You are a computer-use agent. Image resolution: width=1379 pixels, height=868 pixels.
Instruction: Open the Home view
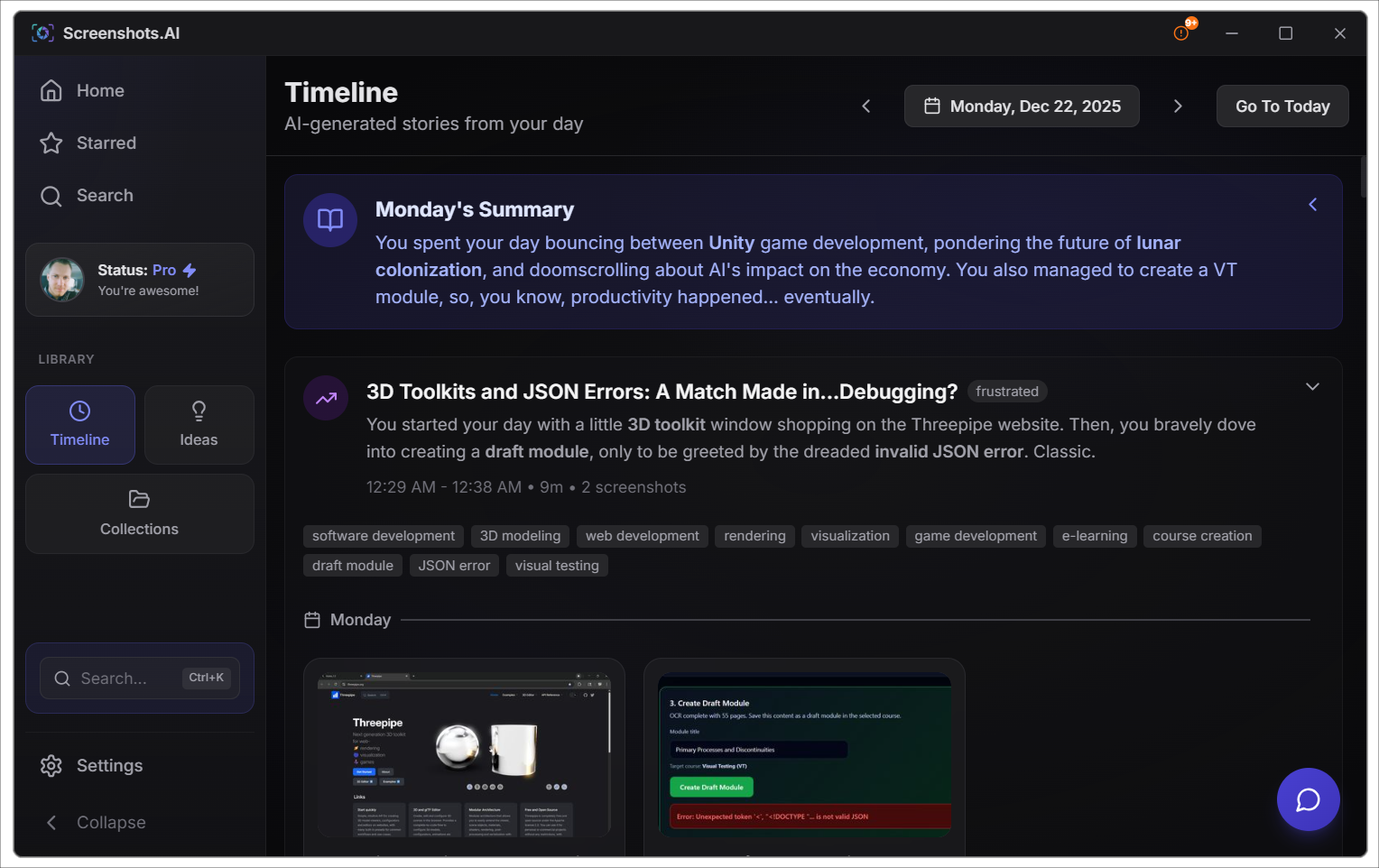pos(99,90)
